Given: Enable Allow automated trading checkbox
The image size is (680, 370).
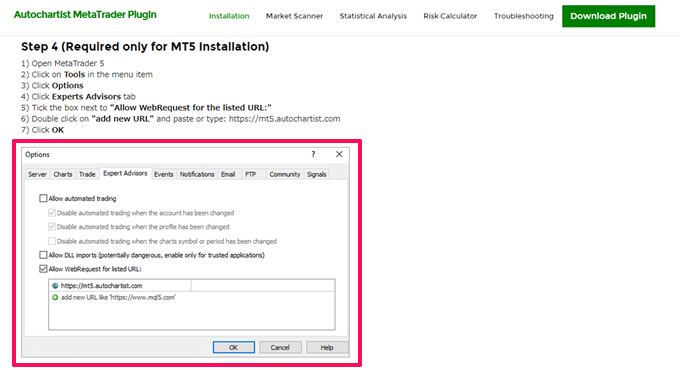Looking at the screenshot, I should click(x=43, y=198).
